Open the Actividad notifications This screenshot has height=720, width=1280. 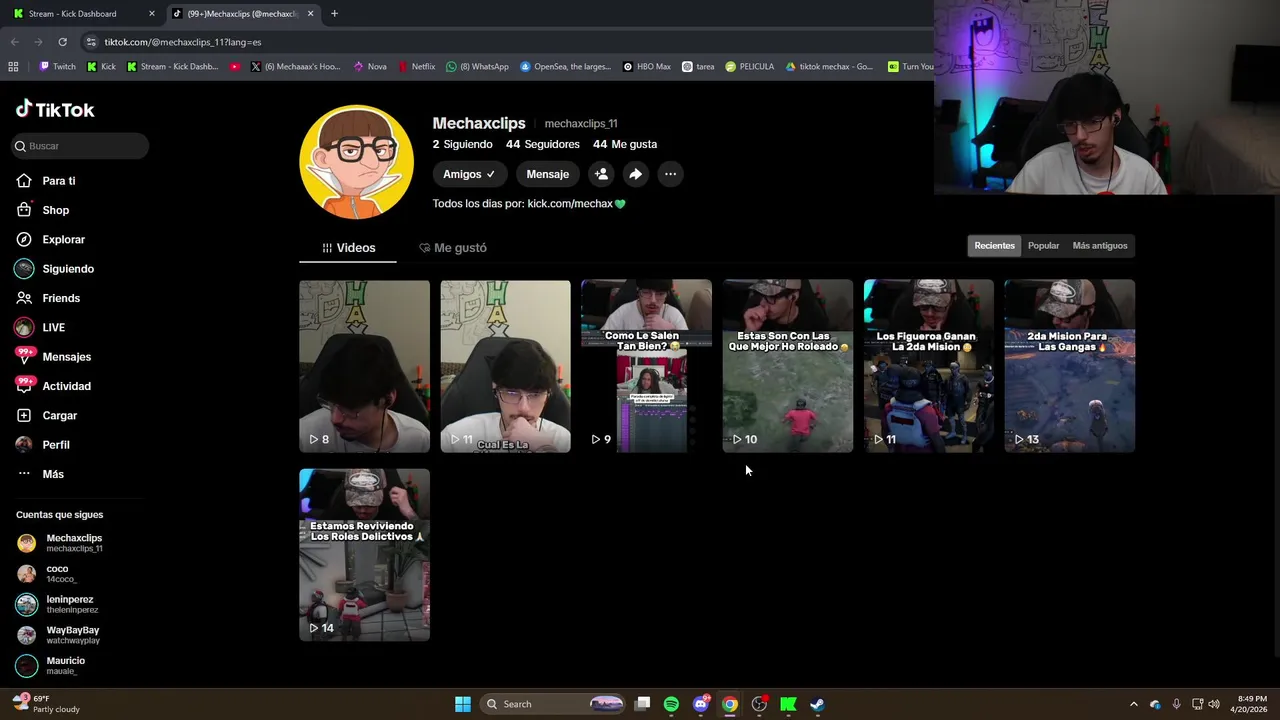(53, 386)
